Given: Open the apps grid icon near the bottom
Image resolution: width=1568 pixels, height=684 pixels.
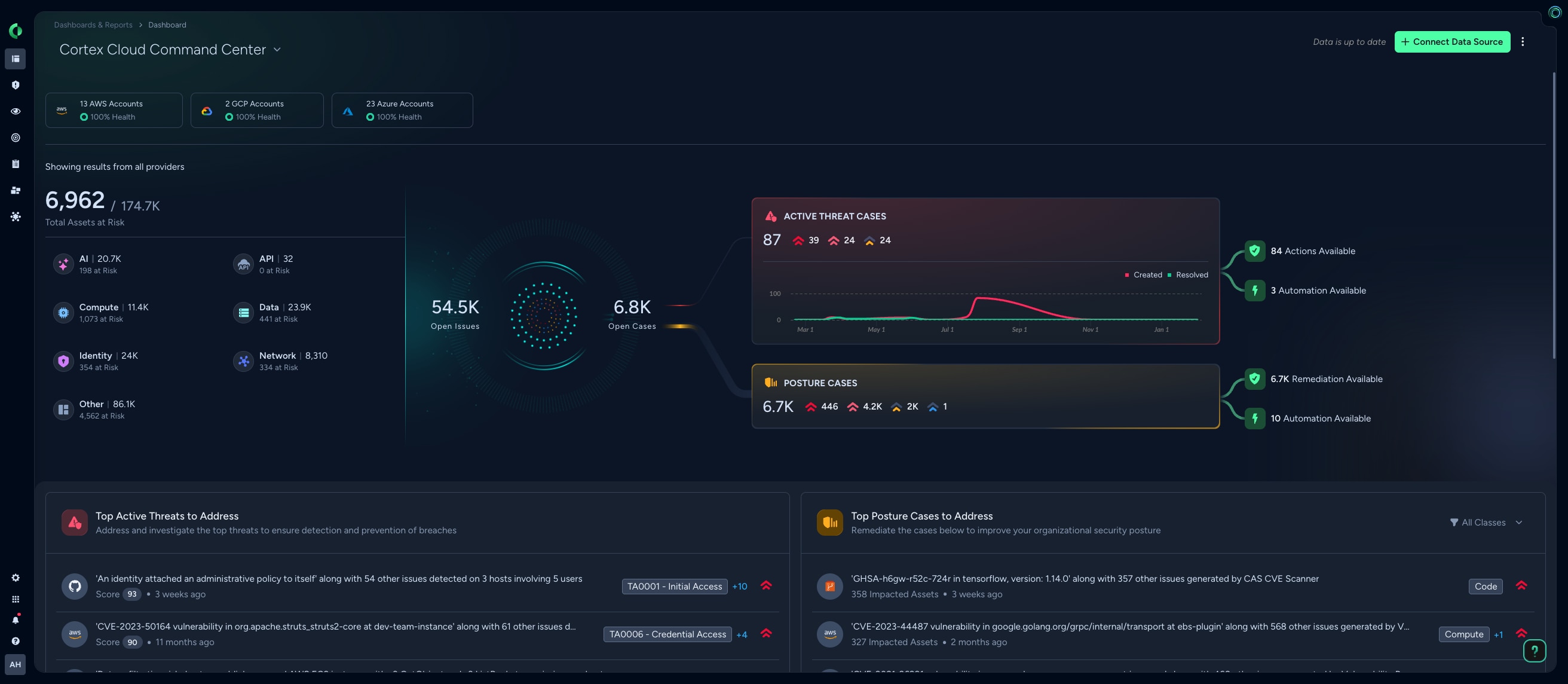Looking at the screenshot, I should pos(15,598).
